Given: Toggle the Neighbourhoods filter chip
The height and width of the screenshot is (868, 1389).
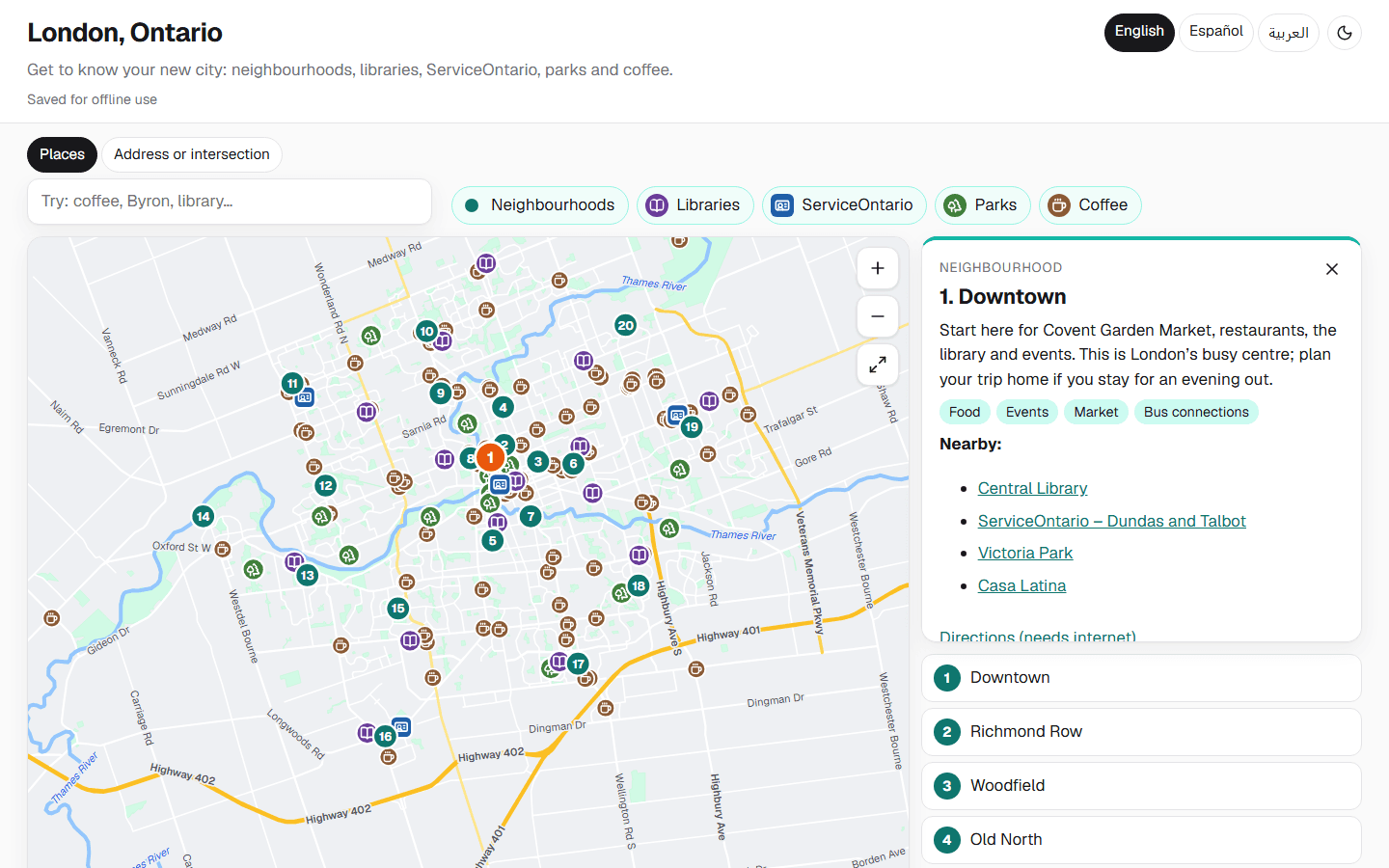Looking at the screenshot, I should 540,205.
